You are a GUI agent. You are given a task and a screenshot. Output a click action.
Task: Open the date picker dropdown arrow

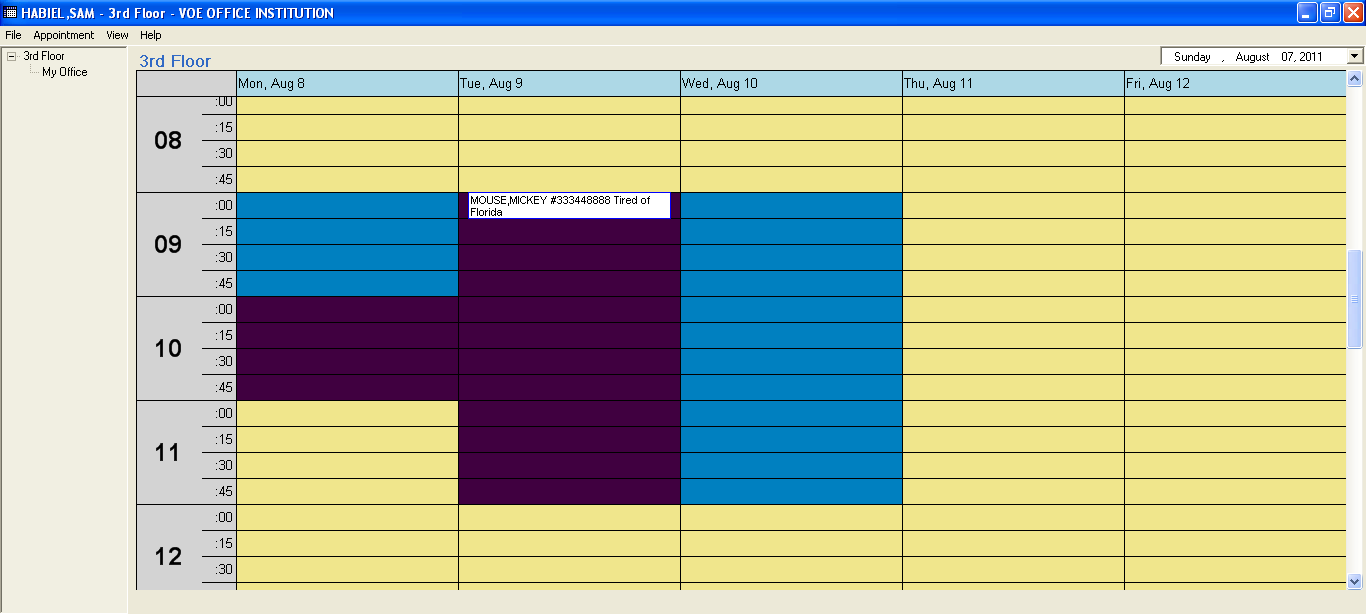pyautogui.click(x=1355, y=57)
